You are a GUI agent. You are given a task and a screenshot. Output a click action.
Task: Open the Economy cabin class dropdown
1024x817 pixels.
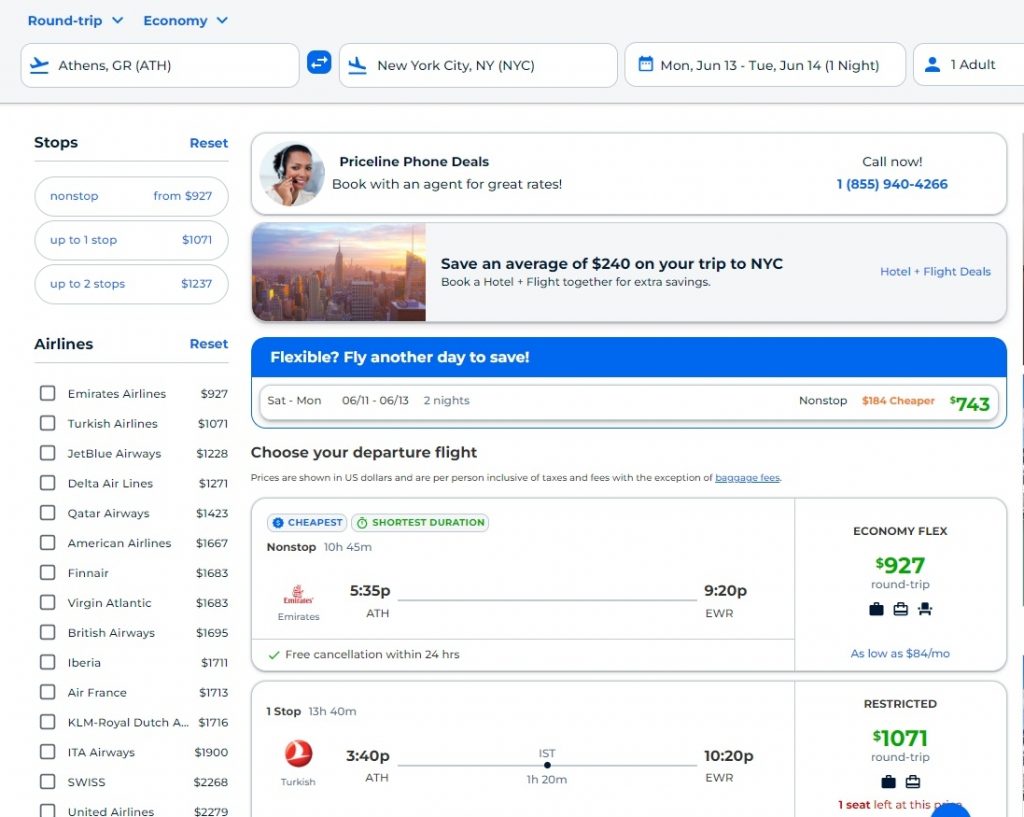[185, 20]
